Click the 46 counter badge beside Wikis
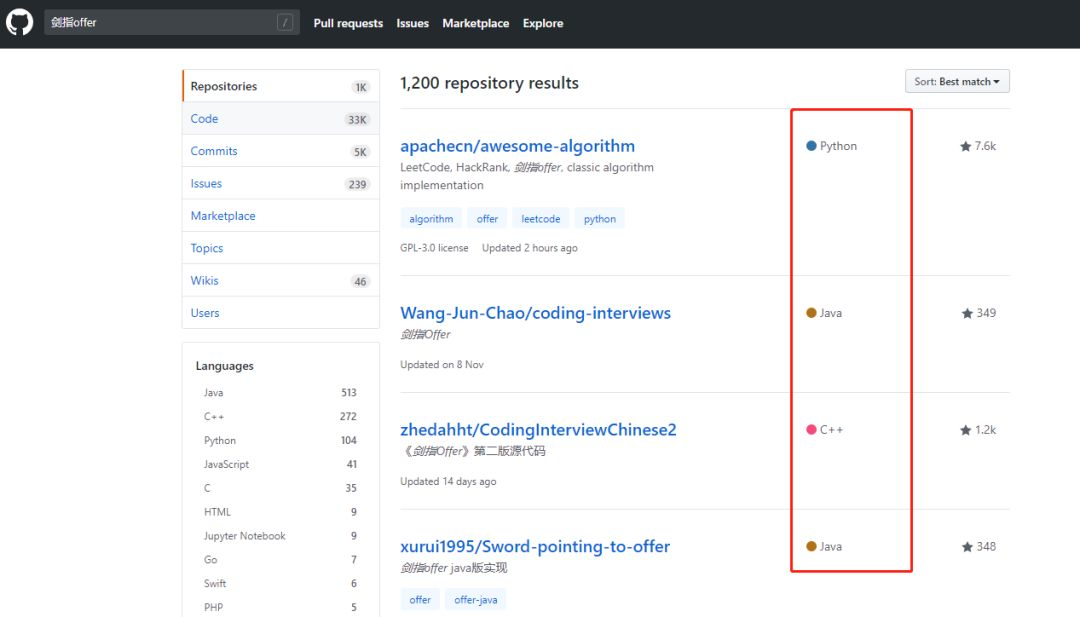Image resolution: width=1080 pixels, height=617 pixels. point(360,281)
